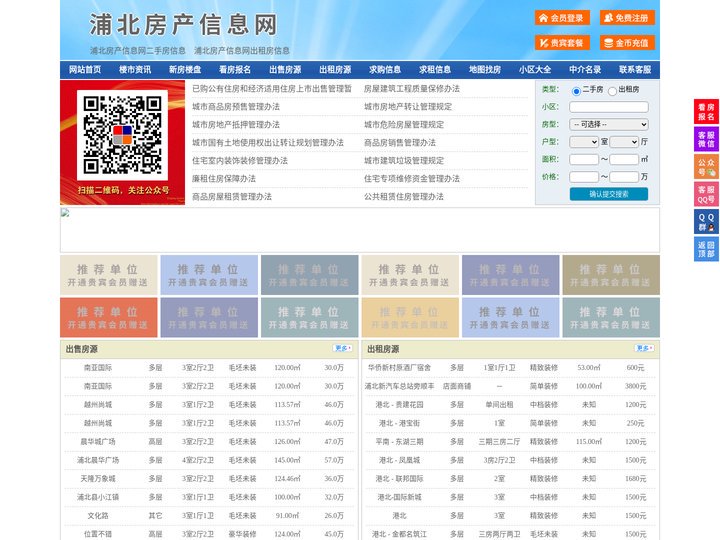Open the 商品房销售管理办法 link
Image resolution: width=720 pixels, height=540 pixels.
click(x=400, y=143)
